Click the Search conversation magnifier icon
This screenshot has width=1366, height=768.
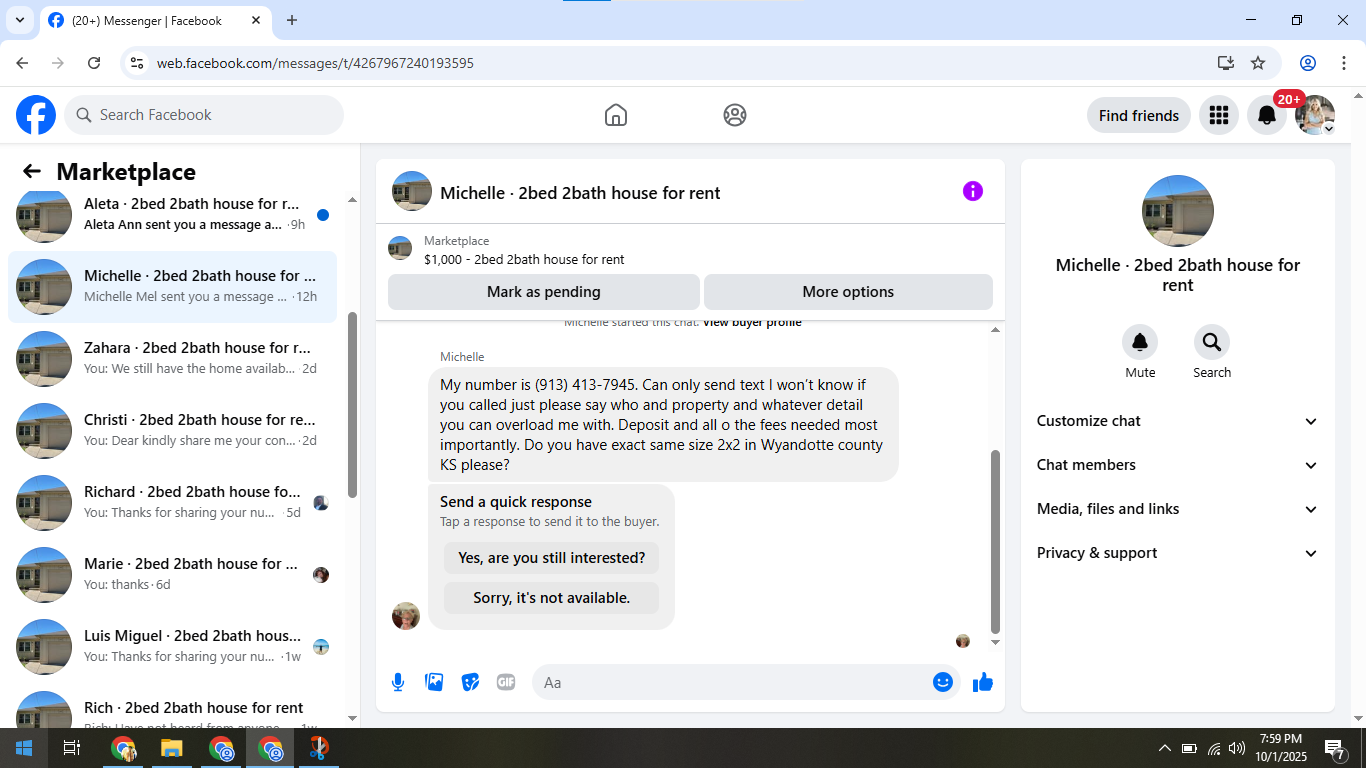[1212, 343]
